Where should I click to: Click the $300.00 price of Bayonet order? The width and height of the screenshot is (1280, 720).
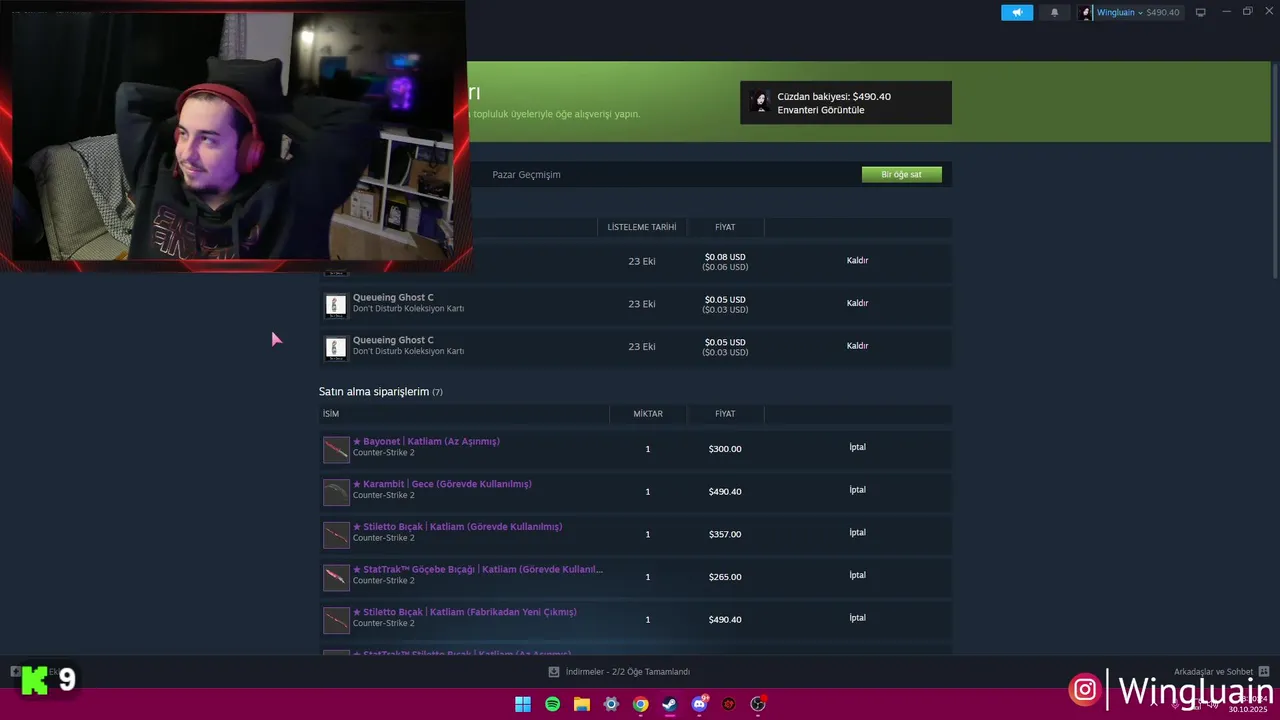coord(725,449)
